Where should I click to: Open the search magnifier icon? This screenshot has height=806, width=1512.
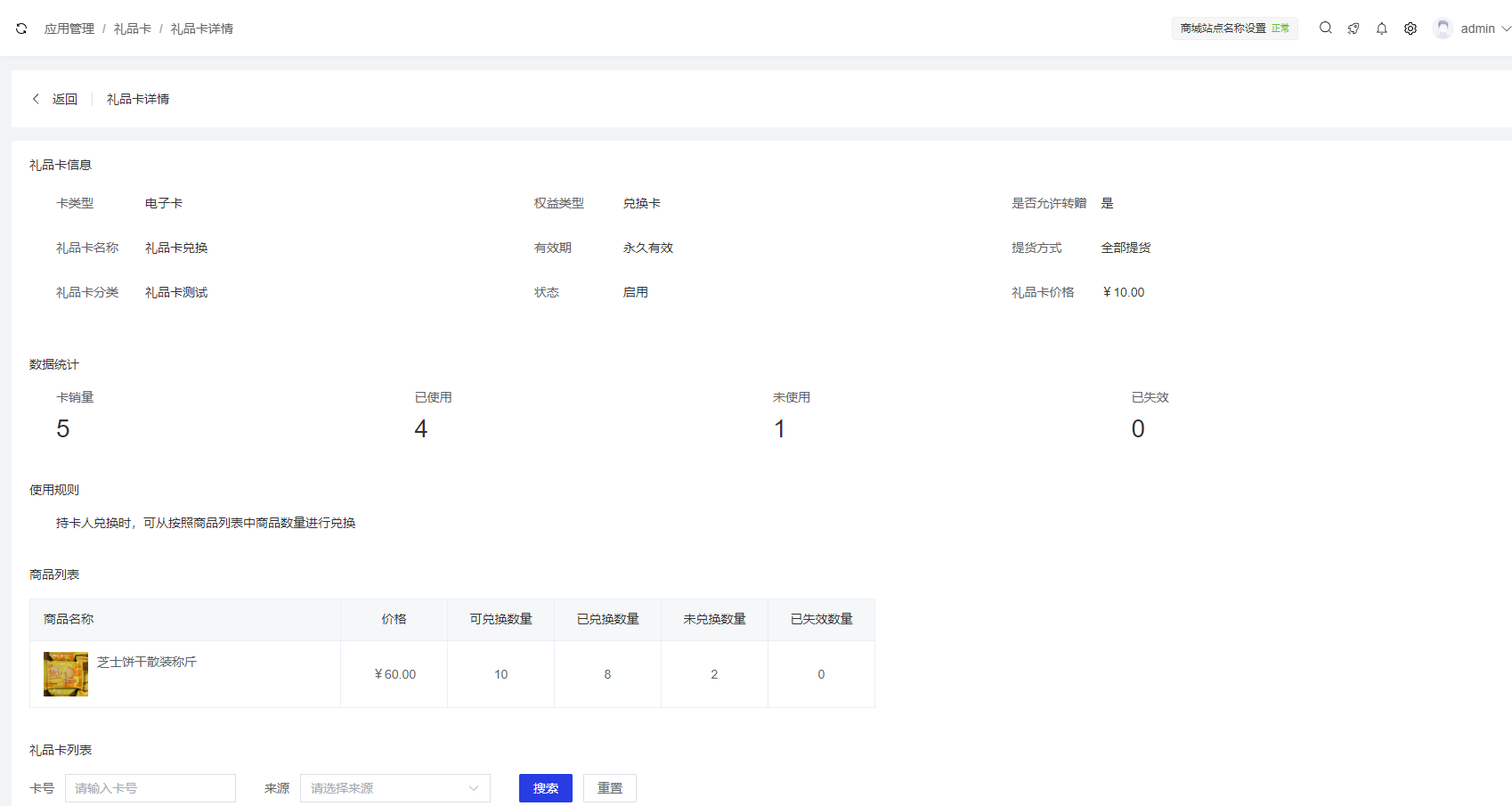1325,28
